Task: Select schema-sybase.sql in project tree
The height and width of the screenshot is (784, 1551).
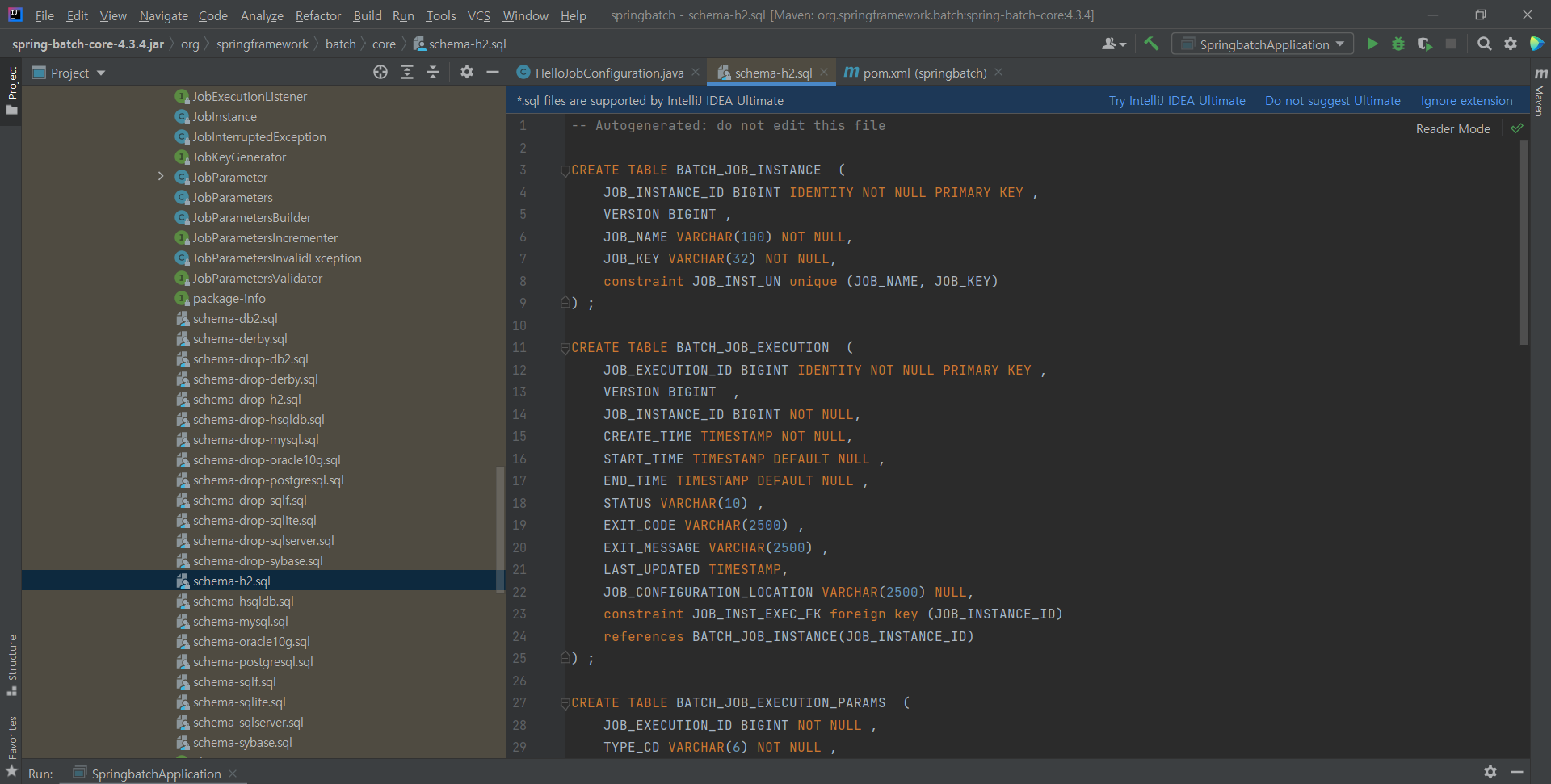Action: click(x=242, y=743)
